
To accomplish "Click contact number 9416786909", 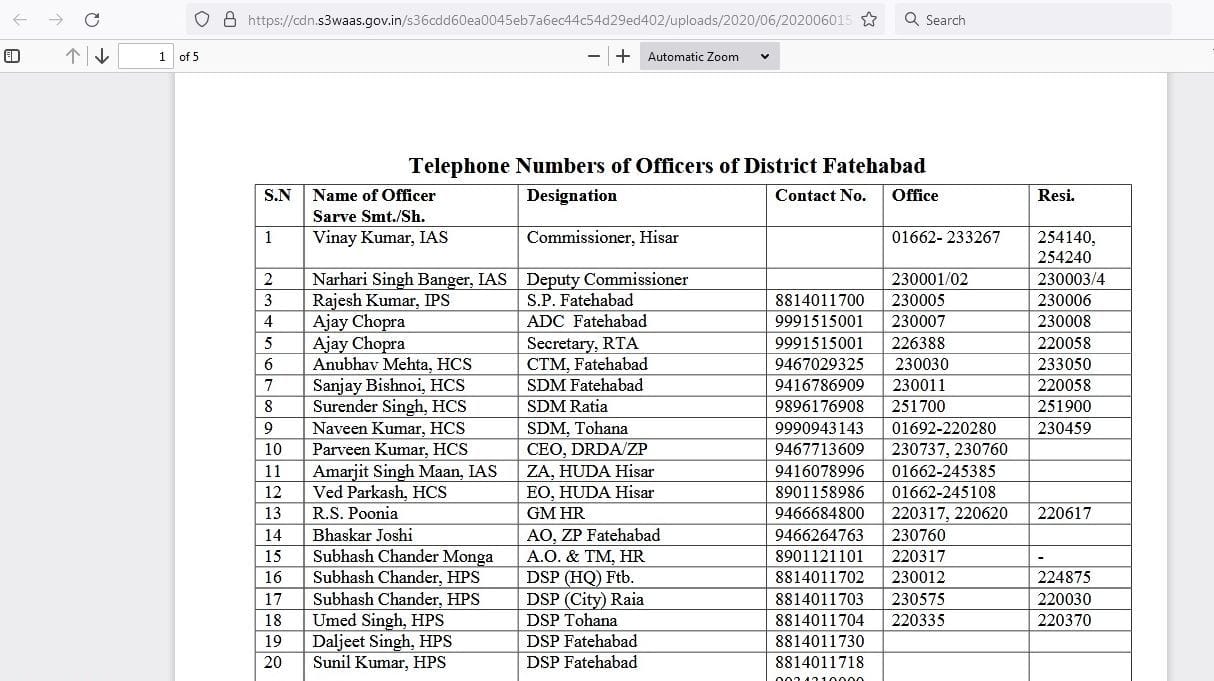I will point(820,385).
